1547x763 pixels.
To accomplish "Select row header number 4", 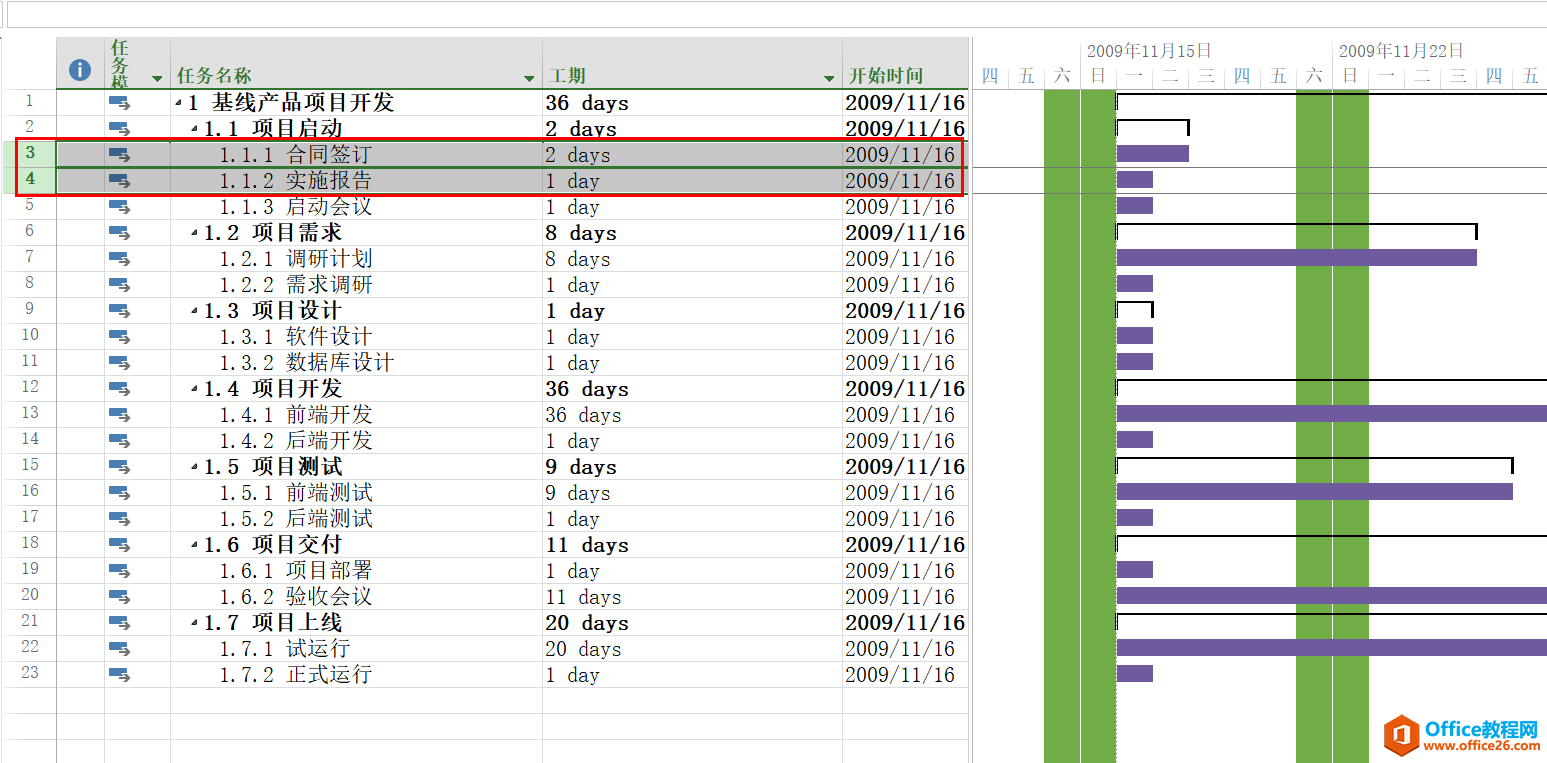I will point(30,180).
